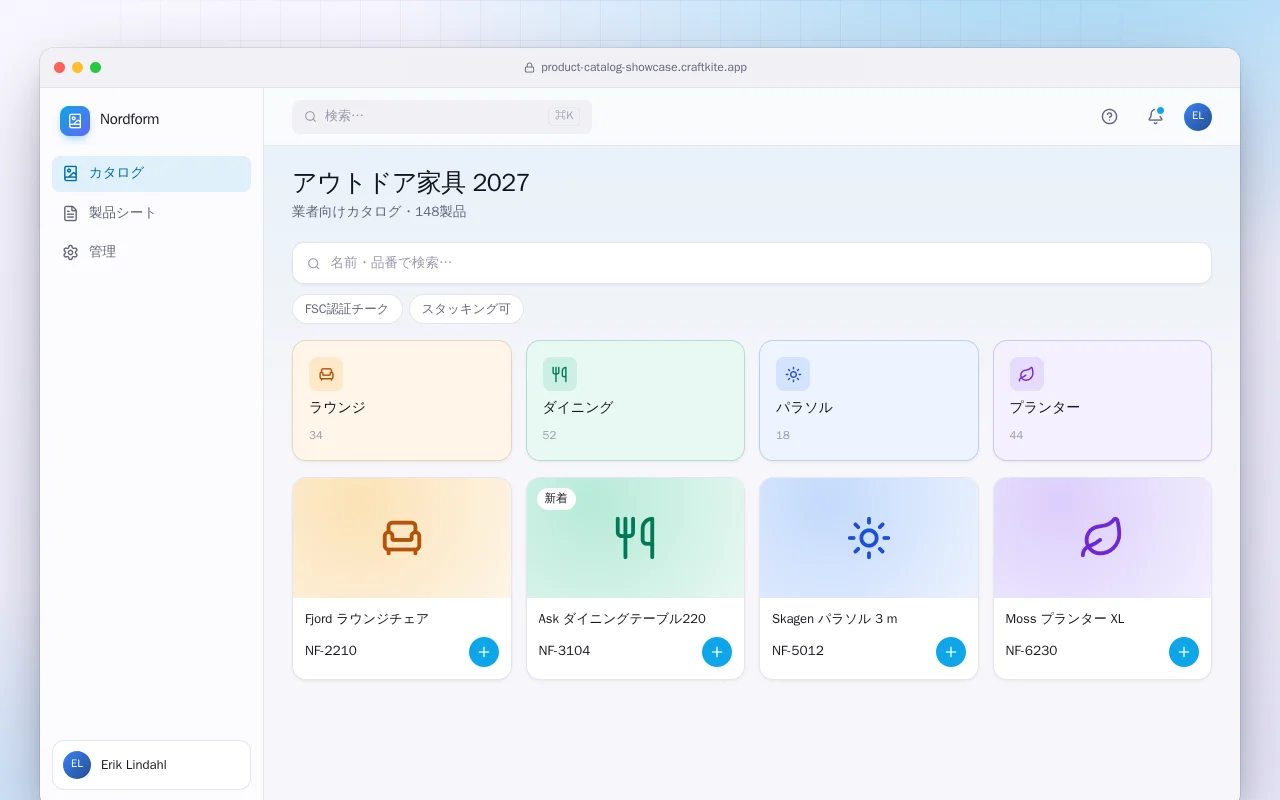Open the notifications bell icon
This screenshot has width=1280, height=800.
(1155, 116)
